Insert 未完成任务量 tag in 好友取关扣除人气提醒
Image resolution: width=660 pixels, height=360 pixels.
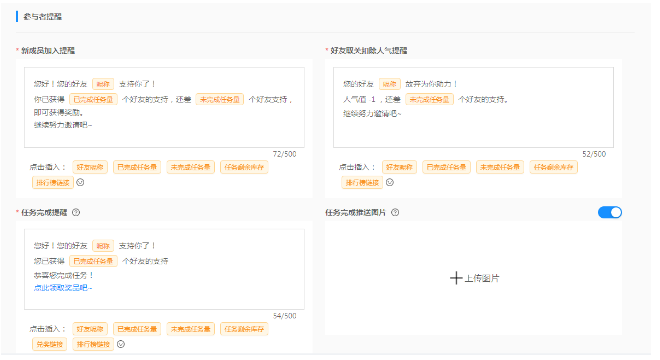[500, 167]
